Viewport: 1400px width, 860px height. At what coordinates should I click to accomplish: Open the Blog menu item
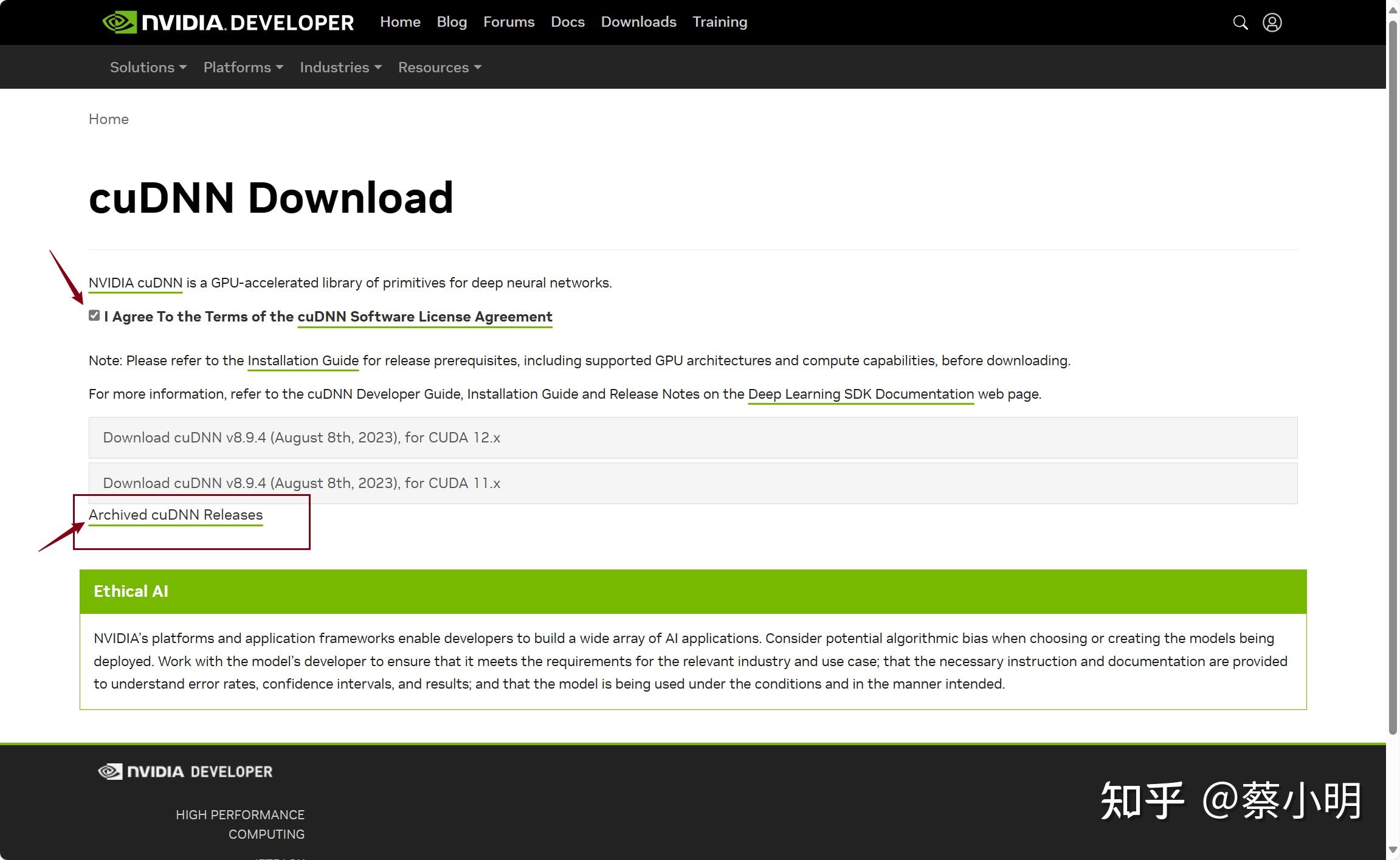pos(452,22)
